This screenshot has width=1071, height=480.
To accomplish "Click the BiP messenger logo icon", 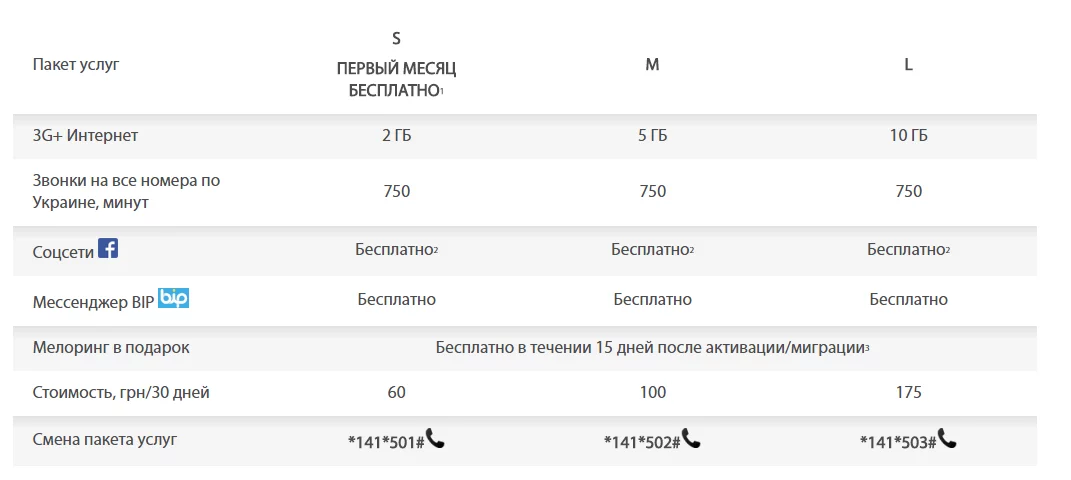I will (174, 297).
